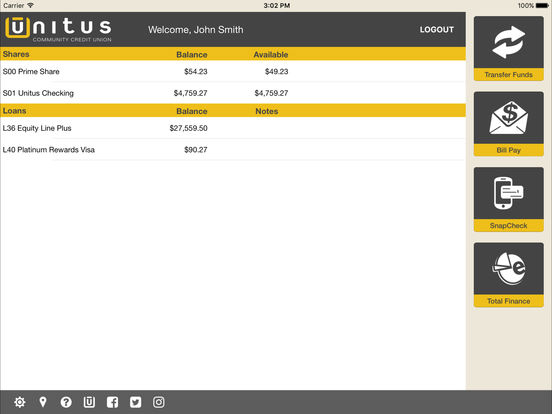
Task: Log out with the LOGOUT button
Action: point(437,30)
